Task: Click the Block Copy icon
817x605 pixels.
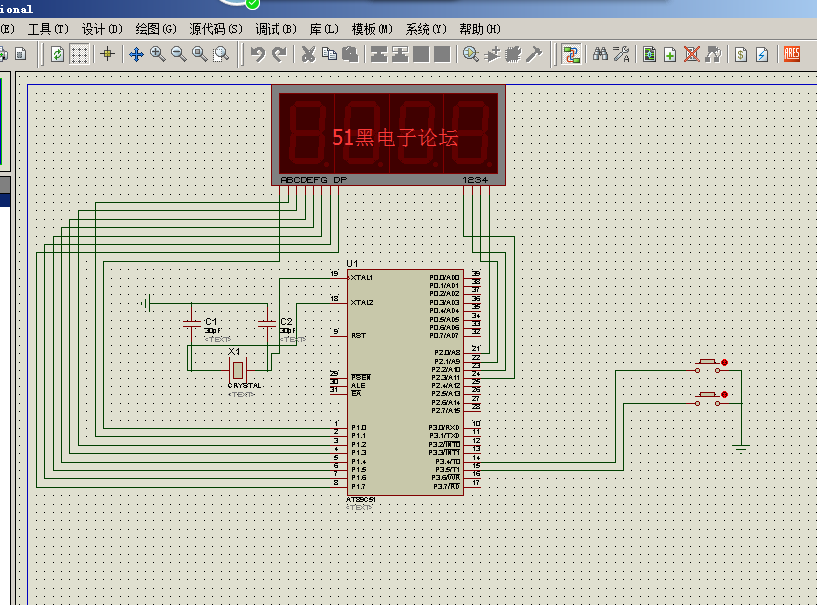Action: [x=379, y=54]
